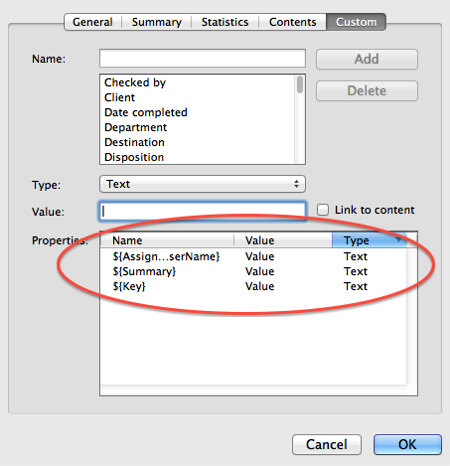
Task: Click the Add button
Action: 367,59
